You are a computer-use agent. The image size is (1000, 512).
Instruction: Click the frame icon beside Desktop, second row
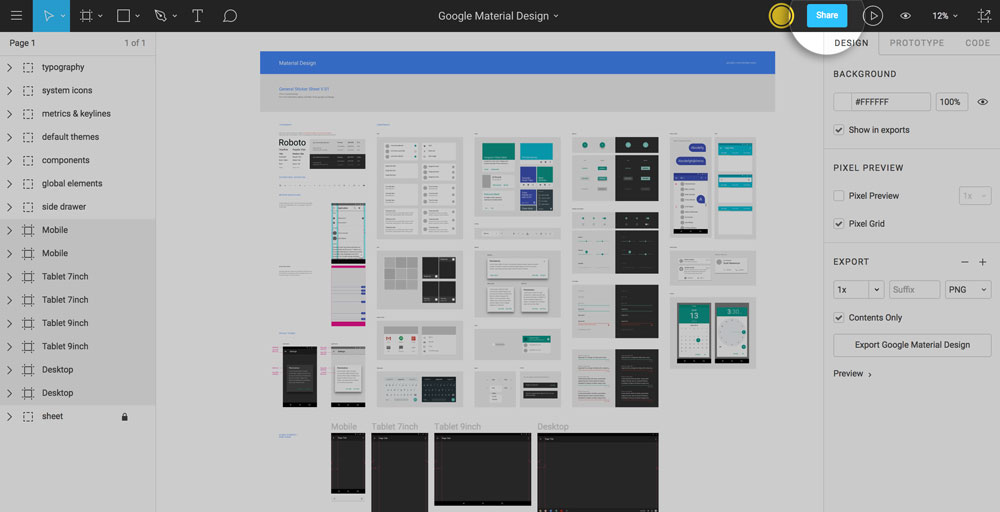point(28,393)
